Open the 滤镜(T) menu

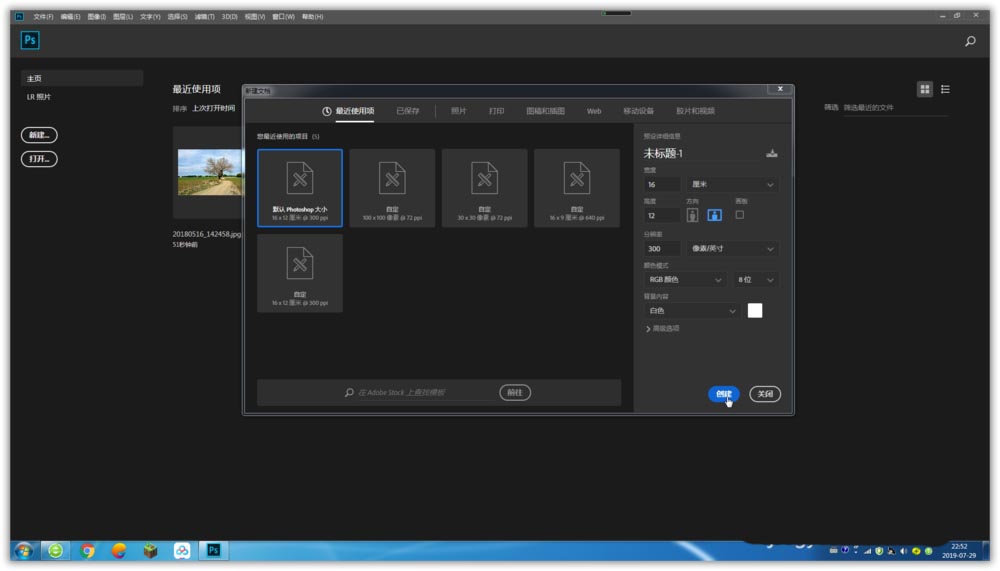point(204,17)
